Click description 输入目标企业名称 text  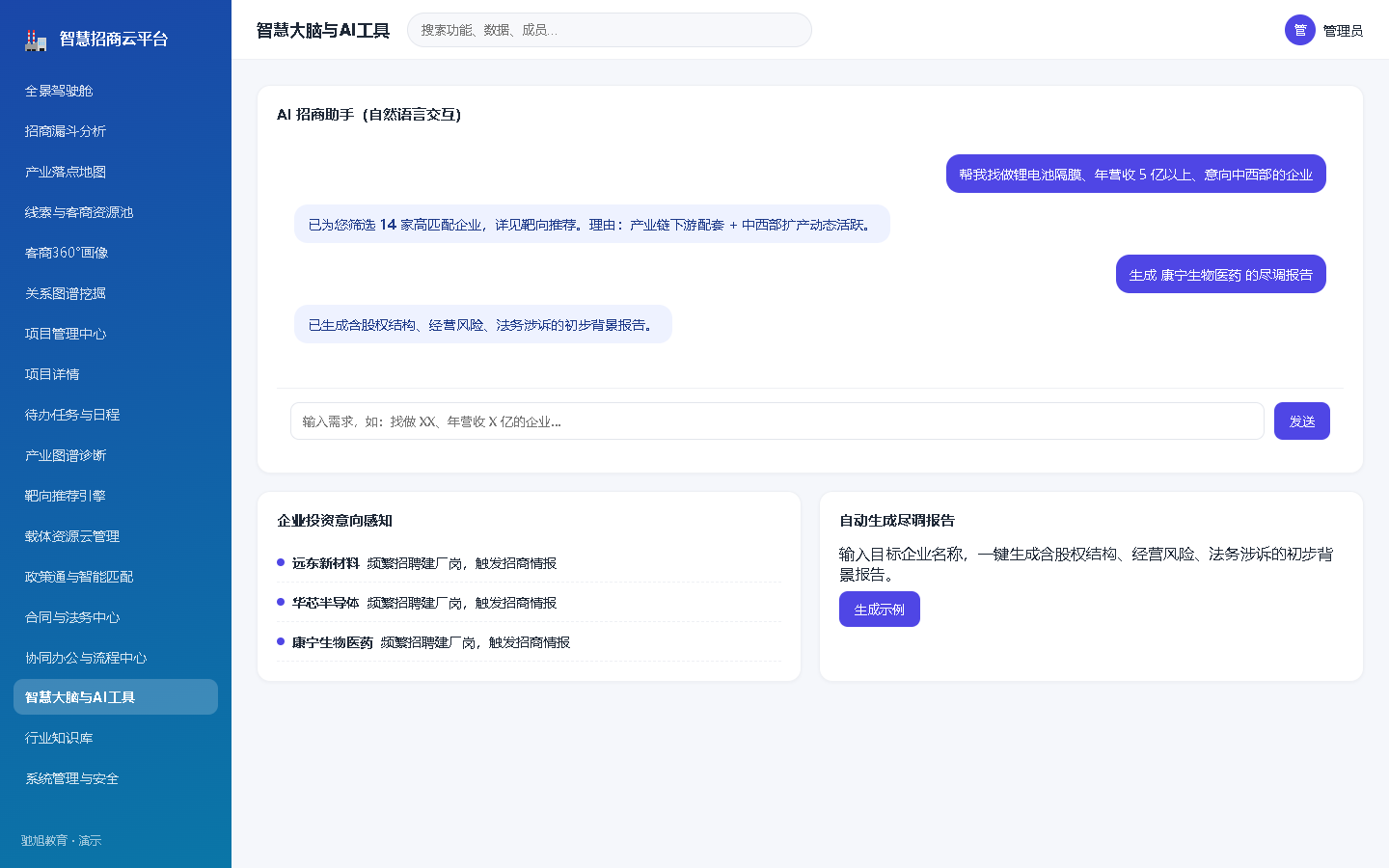point(1087,564)
